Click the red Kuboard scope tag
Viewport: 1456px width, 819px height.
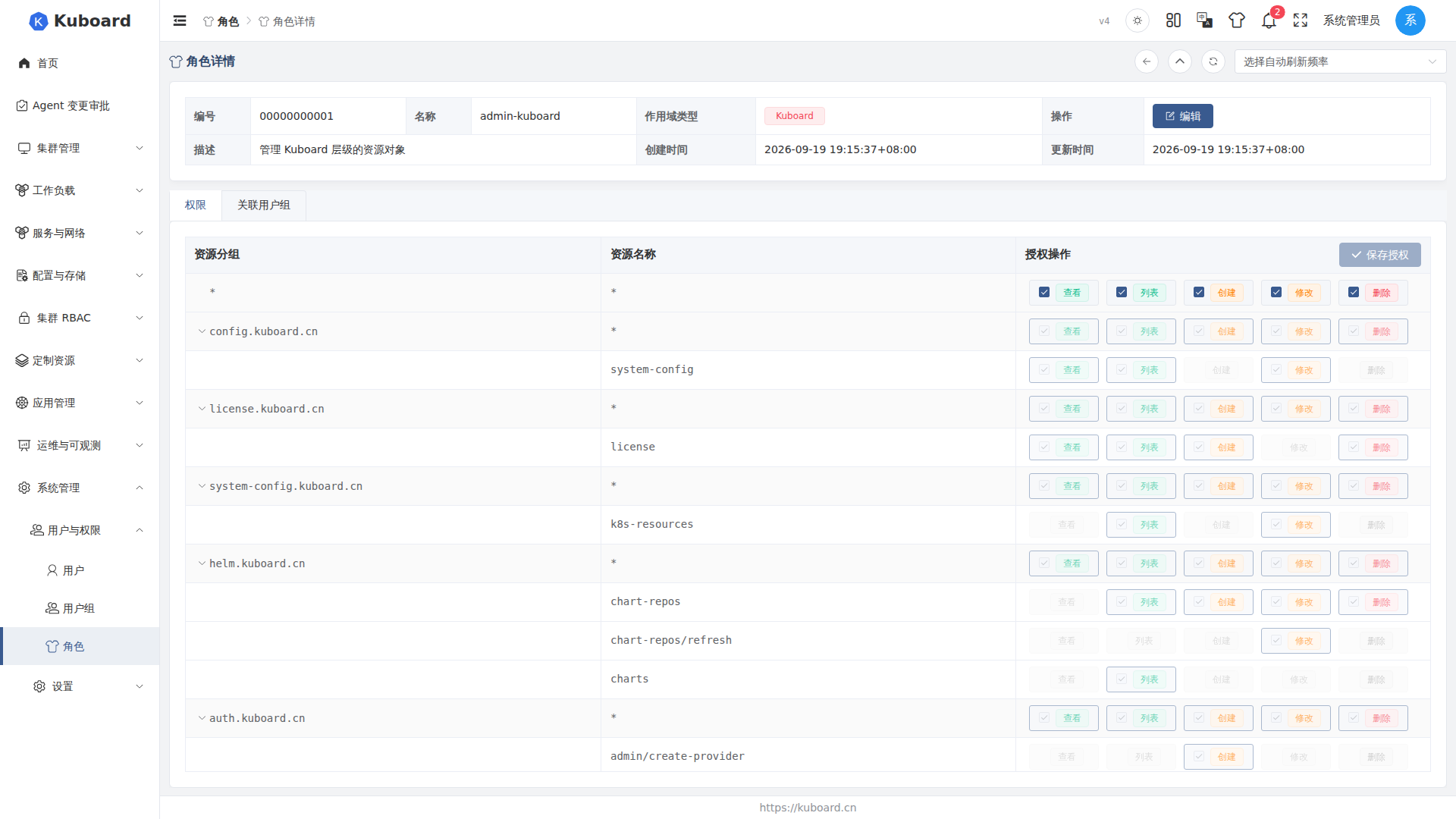[795, 116]
